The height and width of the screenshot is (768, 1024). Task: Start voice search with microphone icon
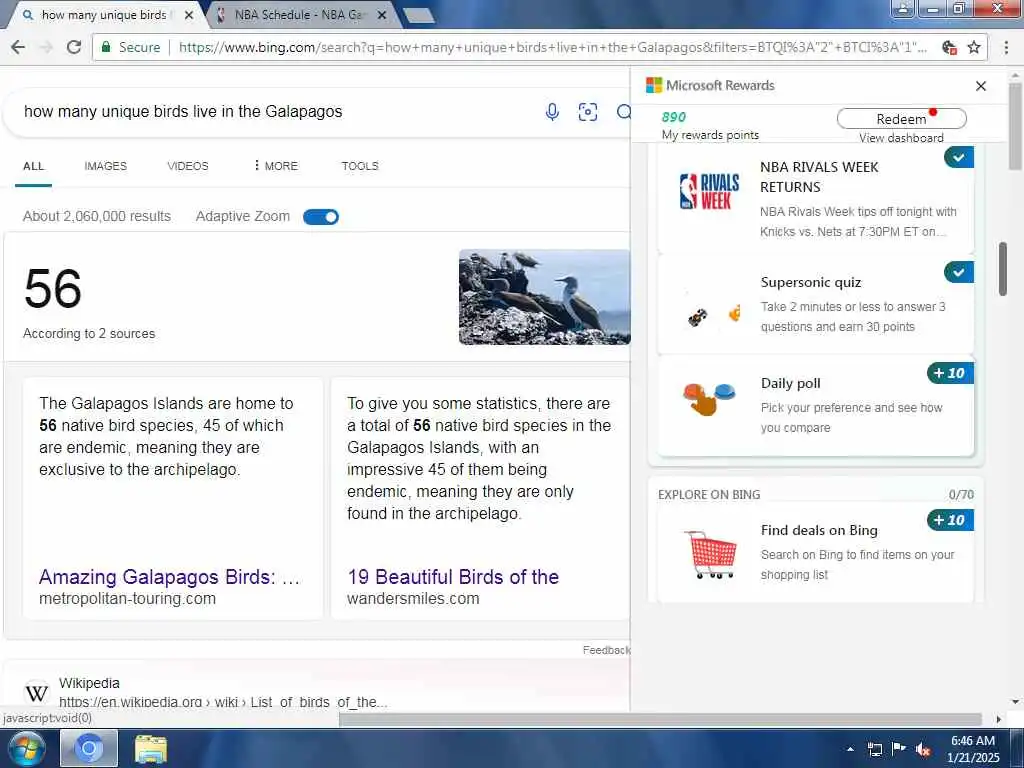(552, 112)
